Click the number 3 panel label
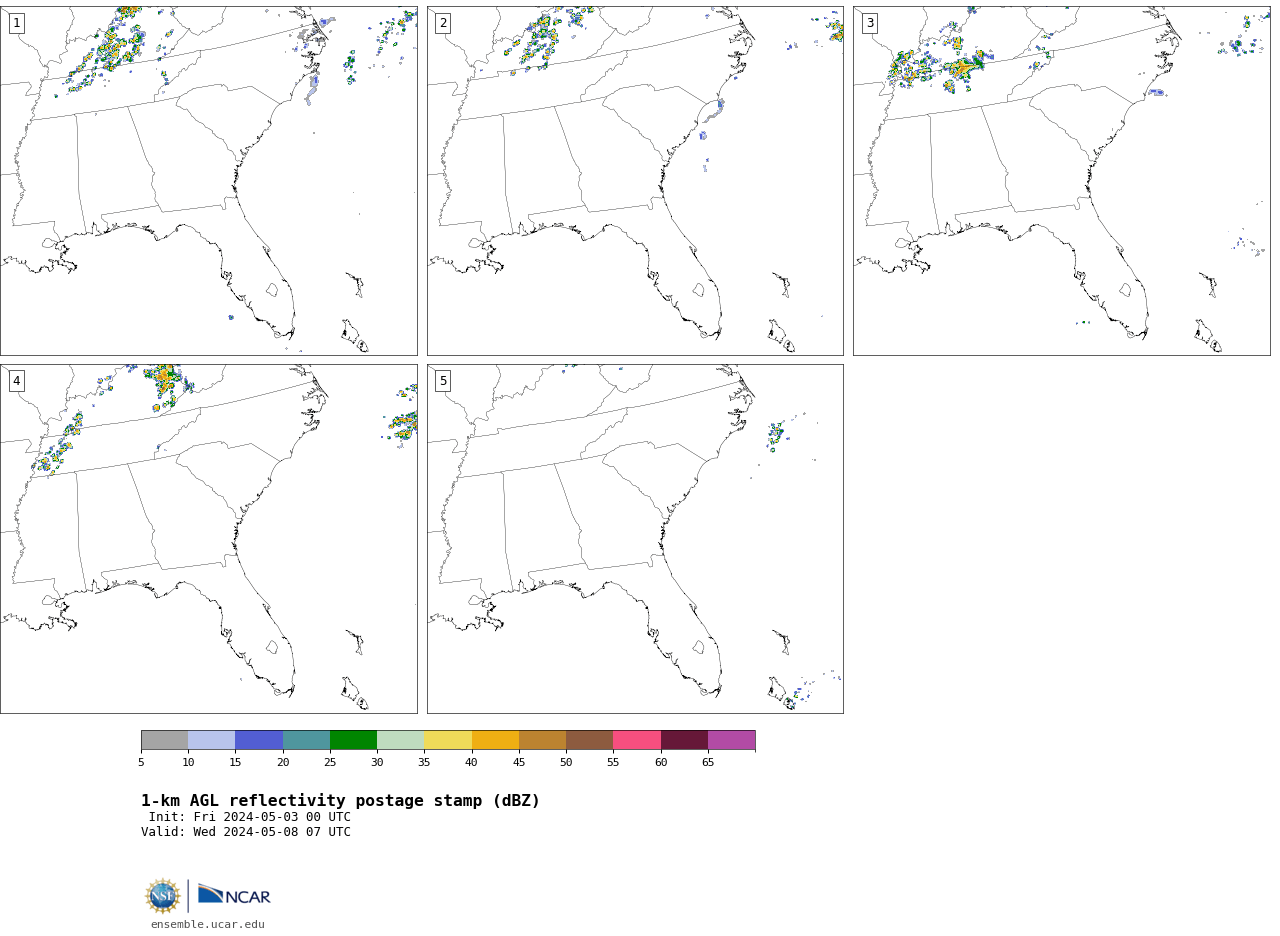The height and width of the screenshot is (936, 1280). (869, 23)
